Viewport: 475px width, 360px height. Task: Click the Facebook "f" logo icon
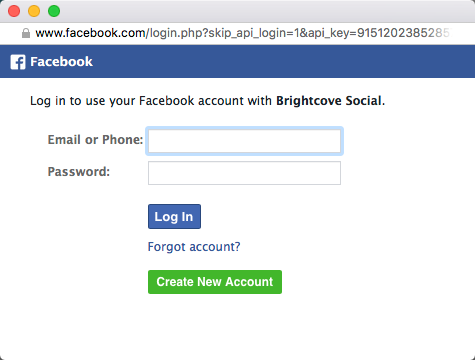(18, 62)
